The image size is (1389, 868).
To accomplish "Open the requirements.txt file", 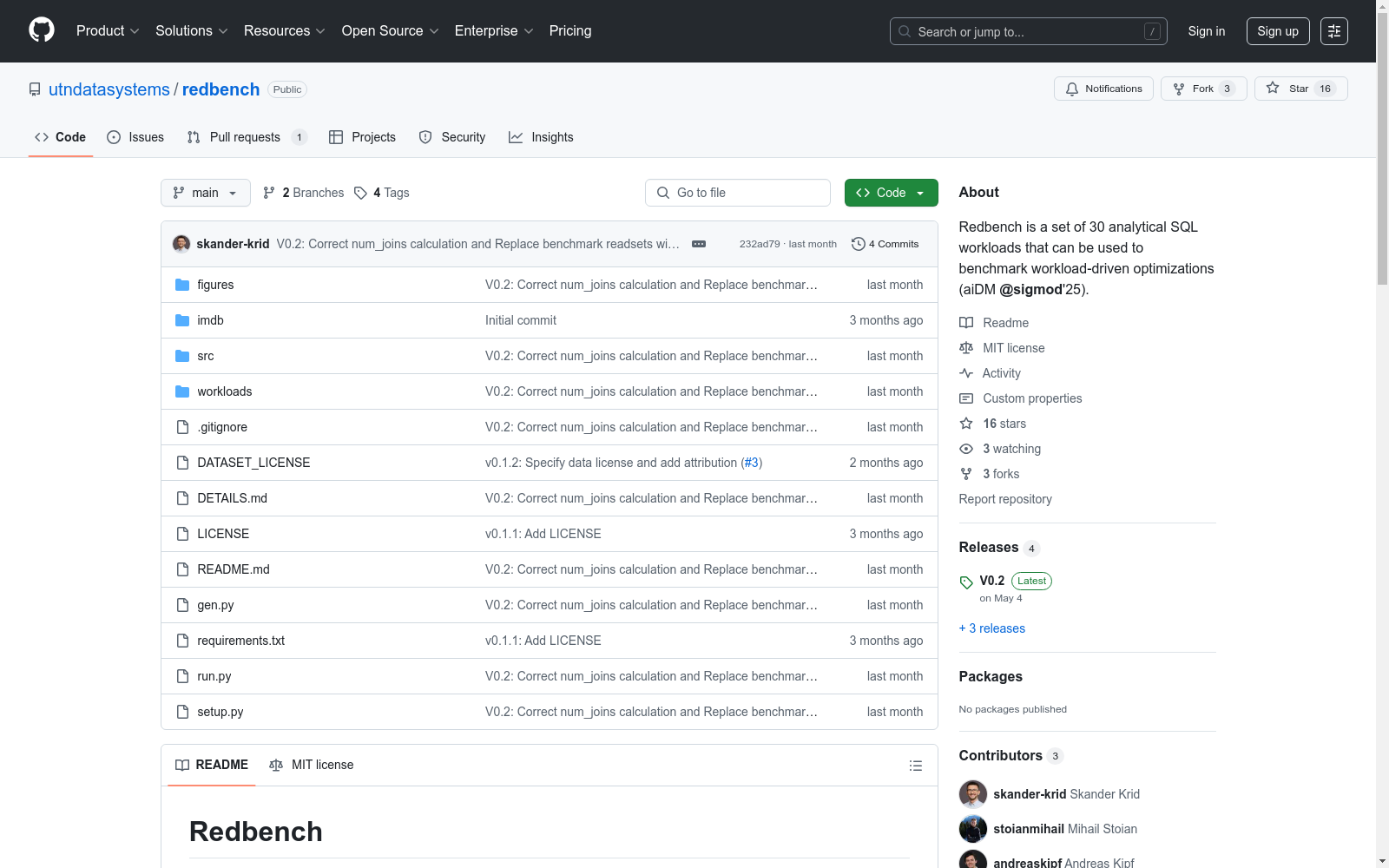I will click(241, 641).
